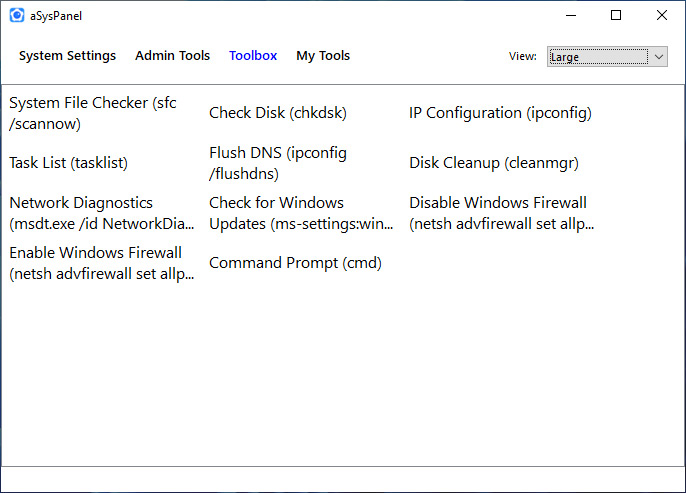This screenshot has width=686, height=493.
Task: Click the aSysPanel app icon in title bar
Action: click(17, 15)
